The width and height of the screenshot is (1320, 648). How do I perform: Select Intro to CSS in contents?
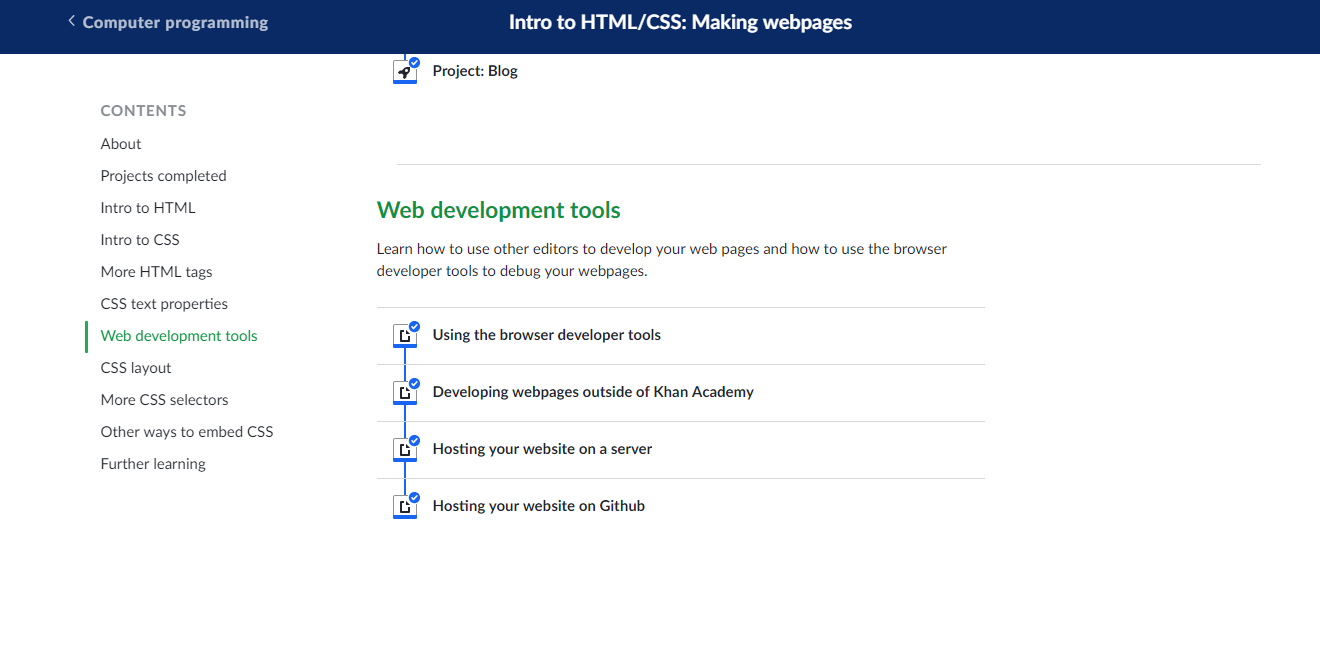[140, 240]
